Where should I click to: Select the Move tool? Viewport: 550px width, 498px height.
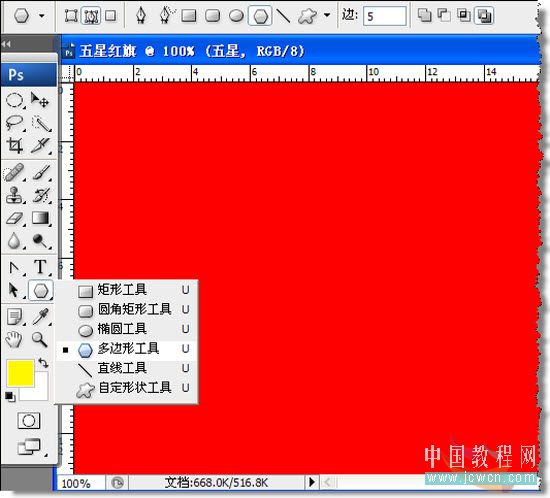(x=40, y=100)
